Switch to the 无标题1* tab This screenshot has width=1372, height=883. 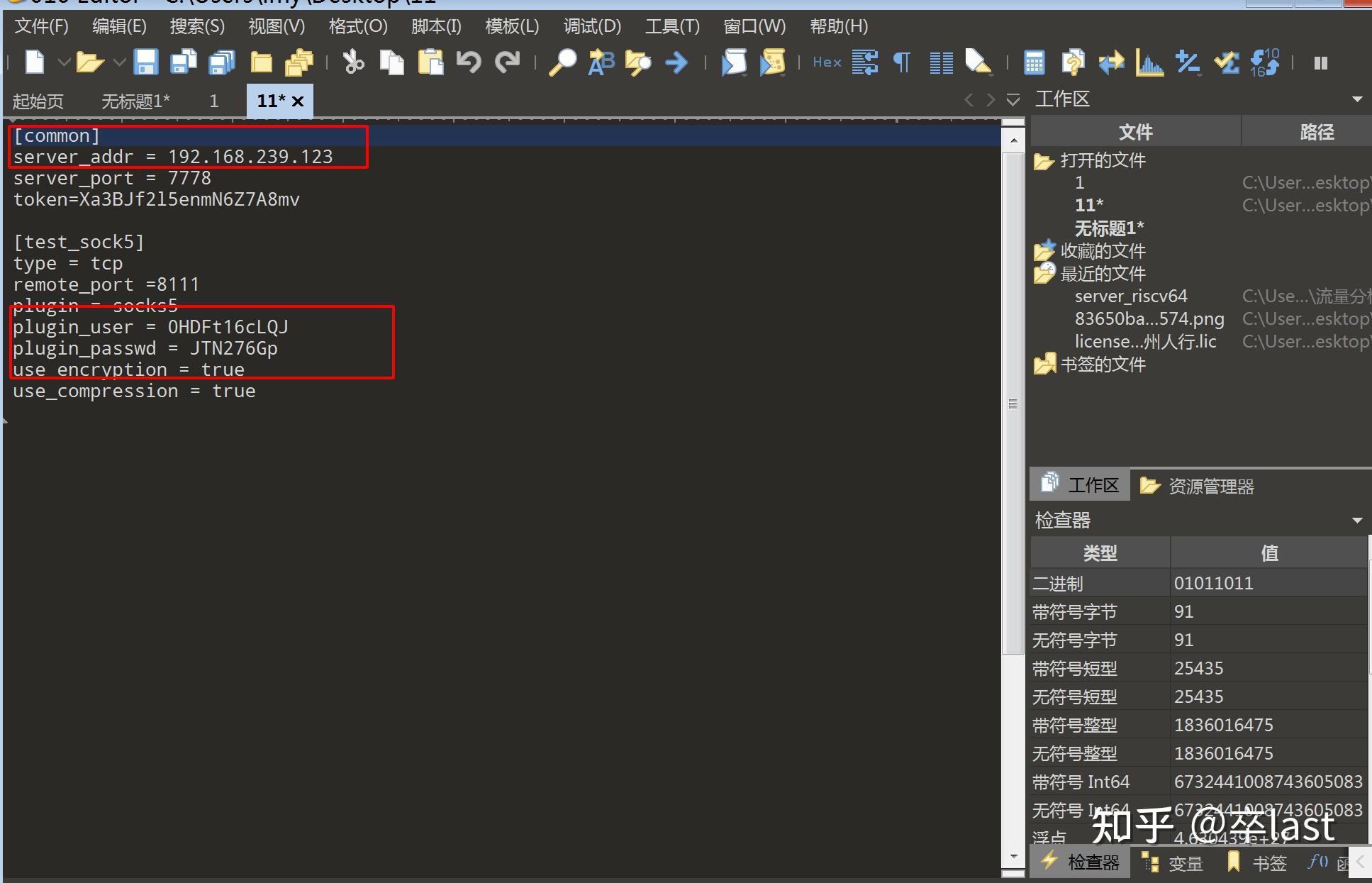point(135,101)
